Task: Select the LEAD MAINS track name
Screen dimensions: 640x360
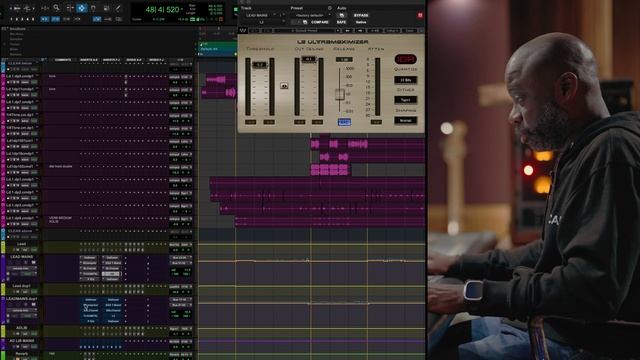Action: point(22,257)
